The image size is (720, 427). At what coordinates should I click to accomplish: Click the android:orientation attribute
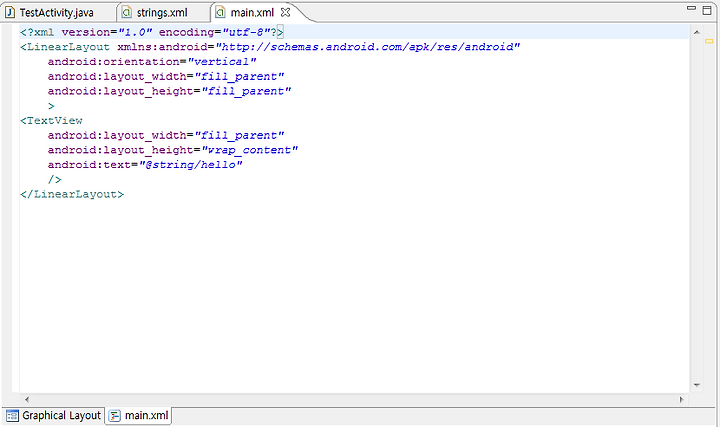pyautogui.click(x=114, y=62)
